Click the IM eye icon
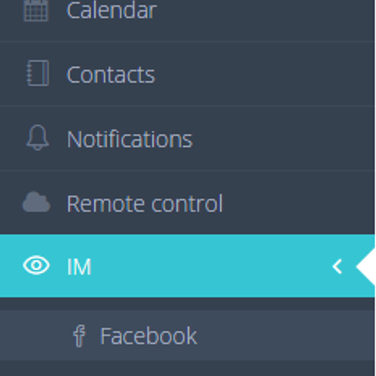This screenshot has height=376, width=376. pyautogui.click(x=36, y=266)
